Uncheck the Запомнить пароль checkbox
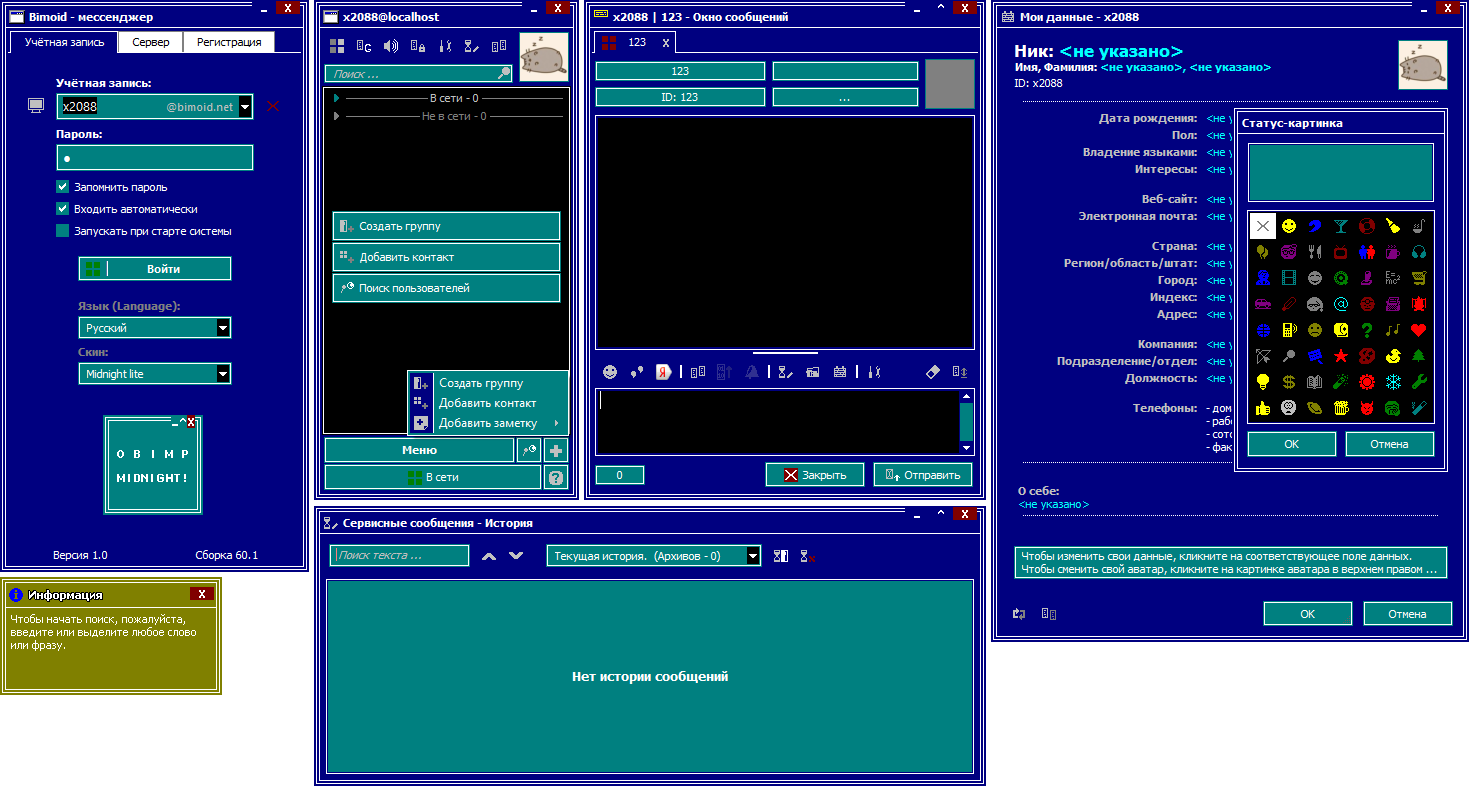 [63, 187]
